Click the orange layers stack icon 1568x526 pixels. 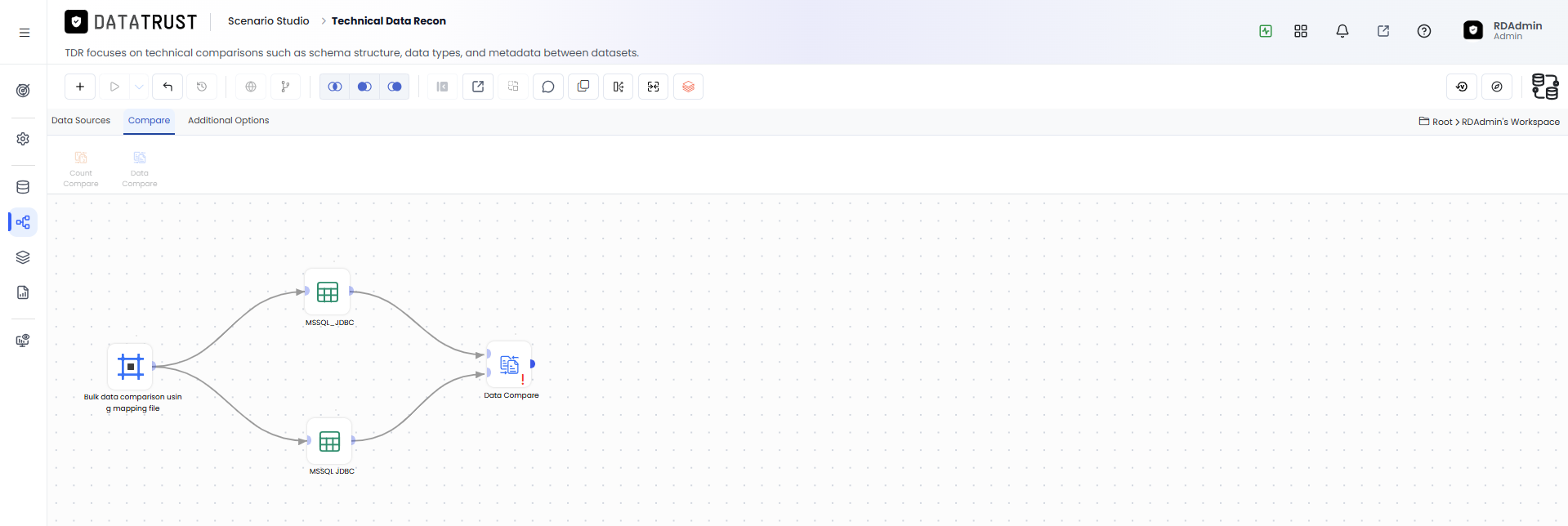point(689,87)
